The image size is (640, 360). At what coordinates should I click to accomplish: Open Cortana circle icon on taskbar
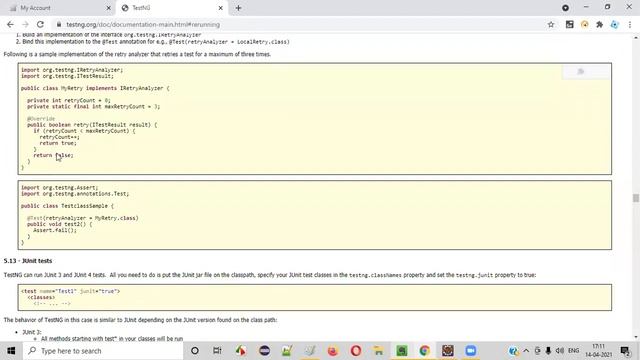click(x=195, y=351)
